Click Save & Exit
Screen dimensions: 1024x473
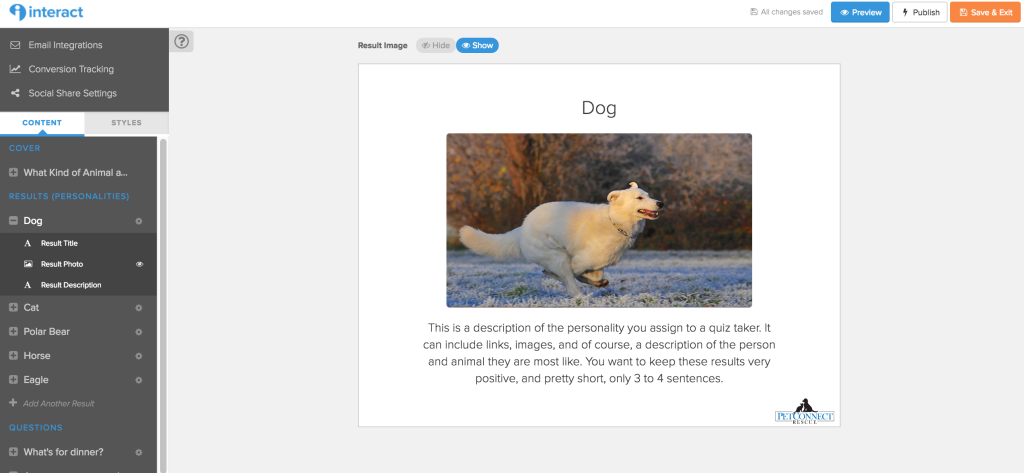(x=985, y=12)
